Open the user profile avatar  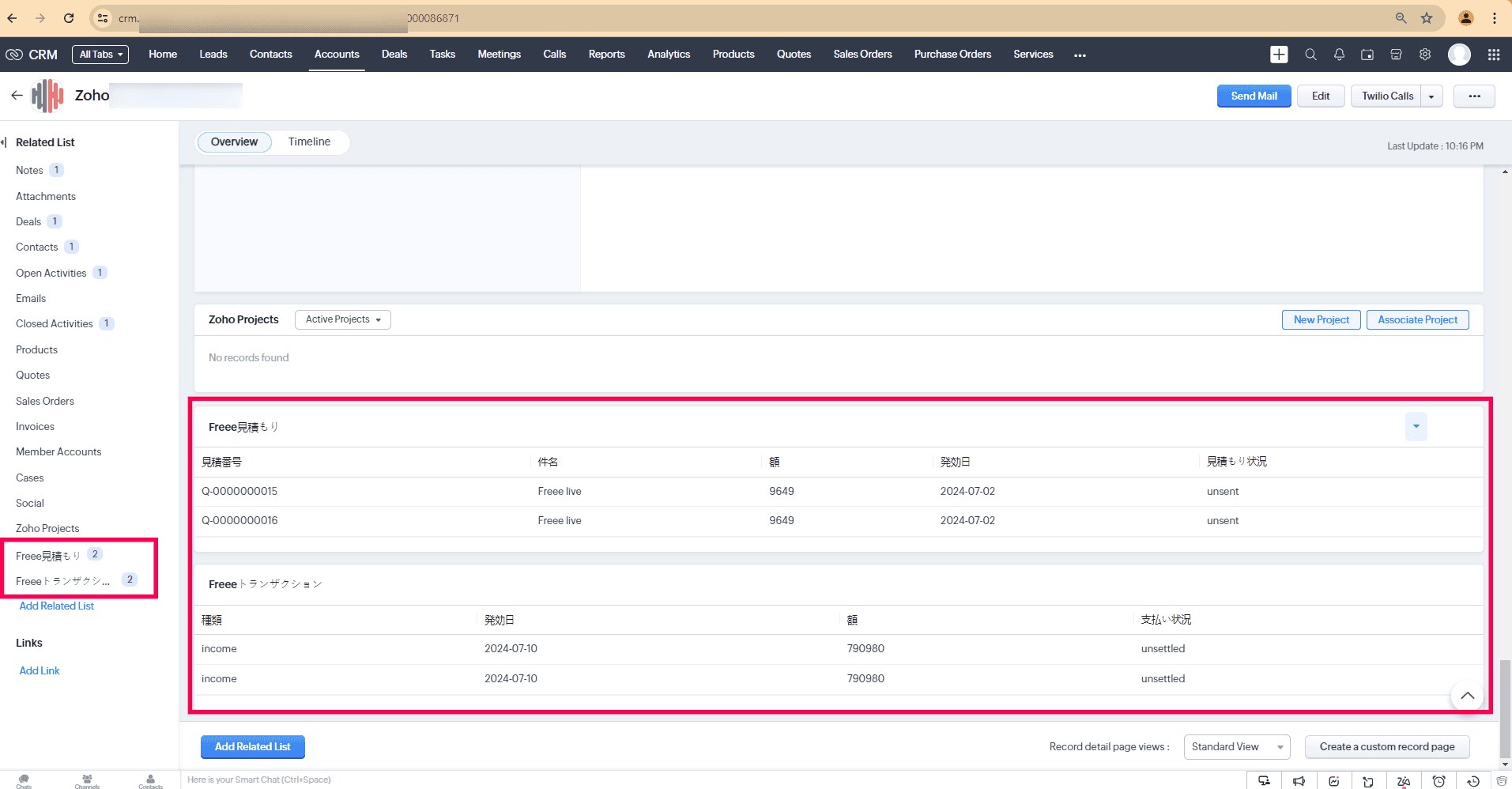coord(1459,55)
